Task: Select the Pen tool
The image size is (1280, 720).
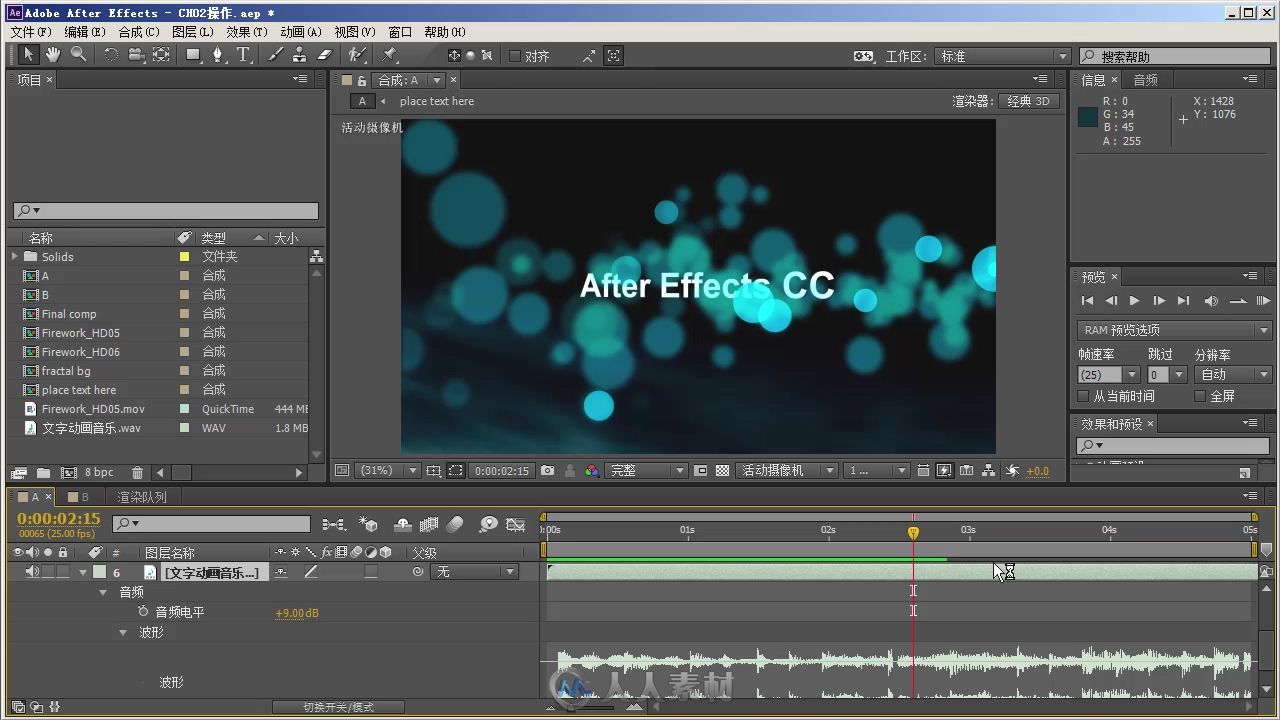Action: point(218,55)
